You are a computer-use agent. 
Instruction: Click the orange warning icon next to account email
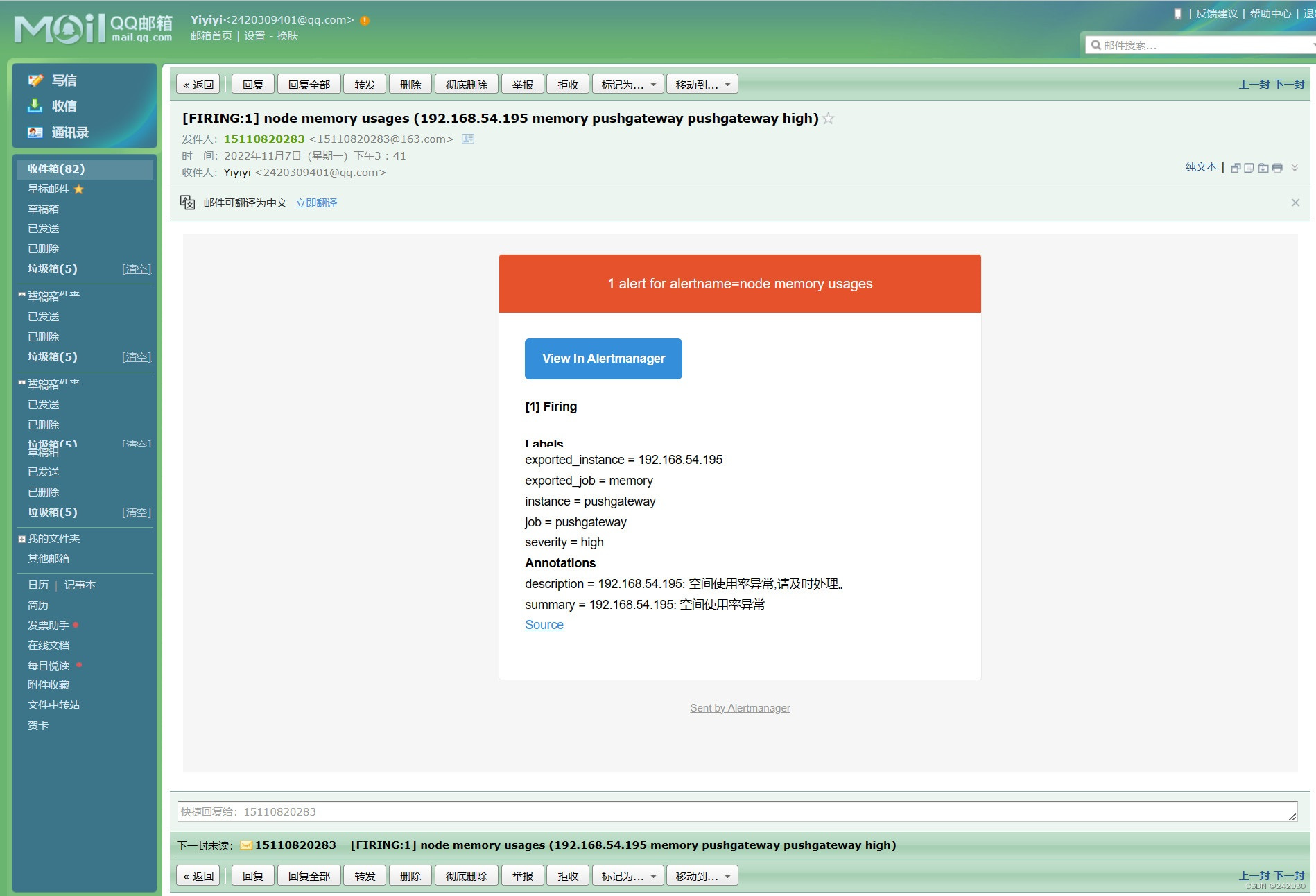365,21
